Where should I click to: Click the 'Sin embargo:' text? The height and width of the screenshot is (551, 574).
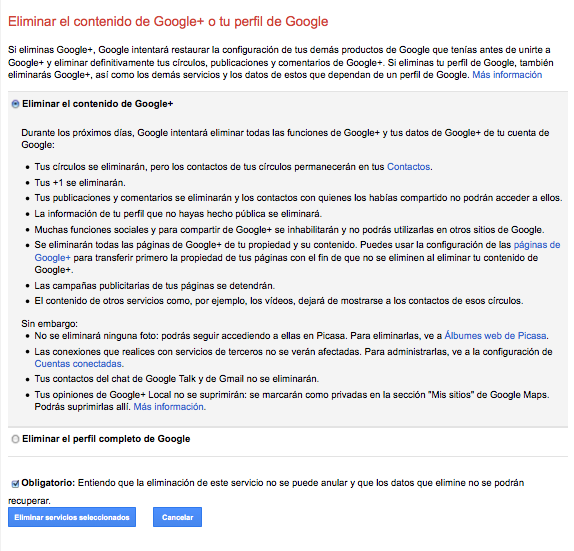pyautogui.click(x=49, y=324)
